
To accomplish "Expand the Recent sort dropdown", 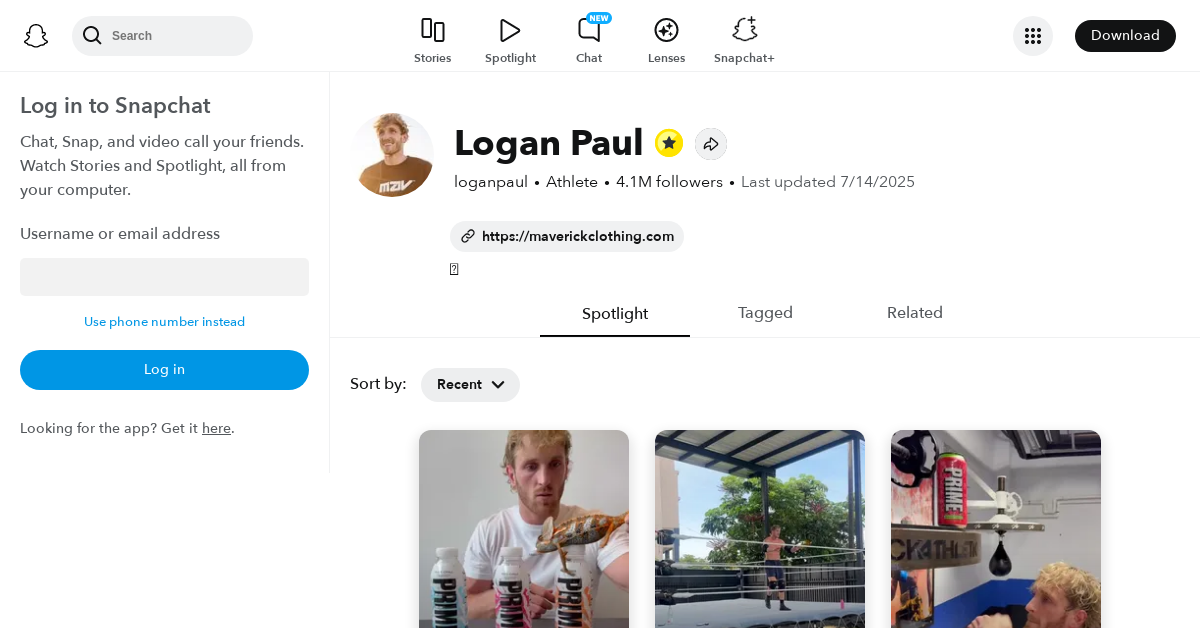I will (x=470, y=385).
